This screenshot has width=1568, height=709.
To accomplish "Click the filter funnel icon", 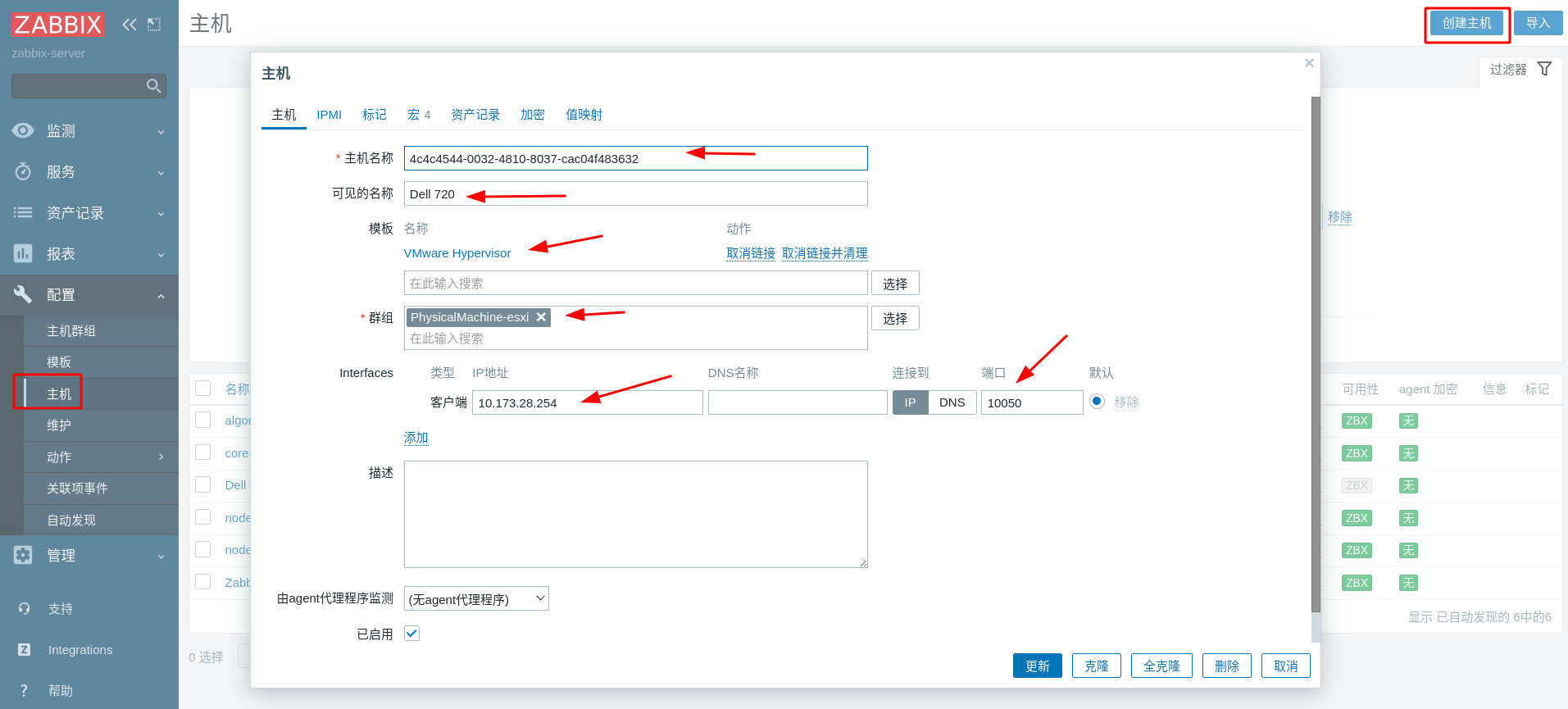I will (x=1544, y=69).
